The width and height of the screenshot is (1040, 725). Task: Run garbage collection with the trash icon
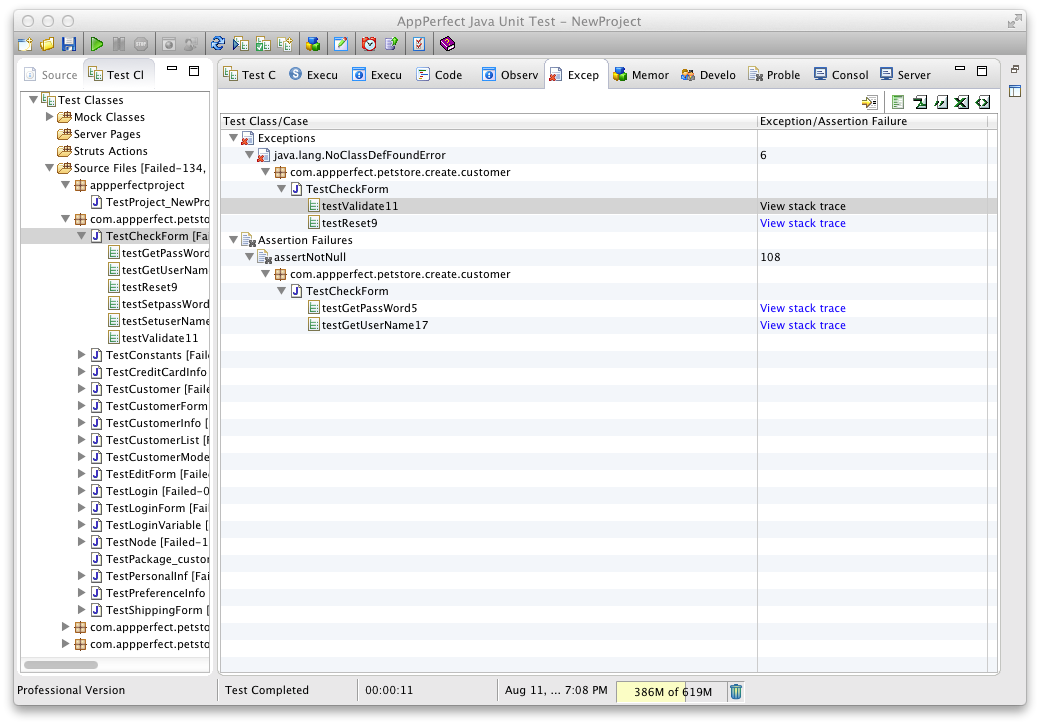(736, 692)
